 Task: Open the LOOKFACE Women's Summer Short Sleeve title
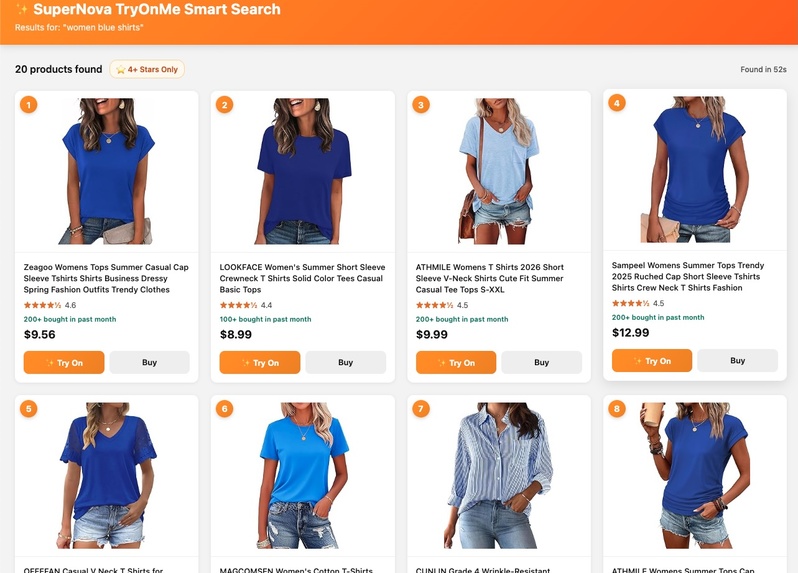(302, 278)
